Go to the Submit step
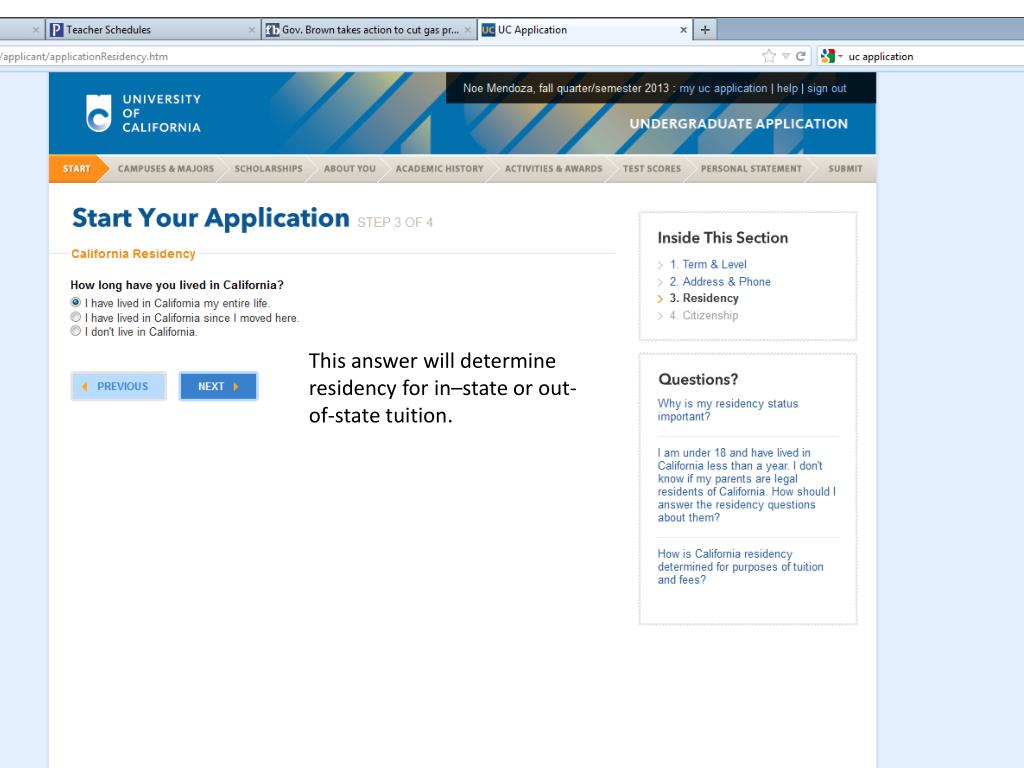Viewport: 1024px width, 768px height. [x=845, y=168]
